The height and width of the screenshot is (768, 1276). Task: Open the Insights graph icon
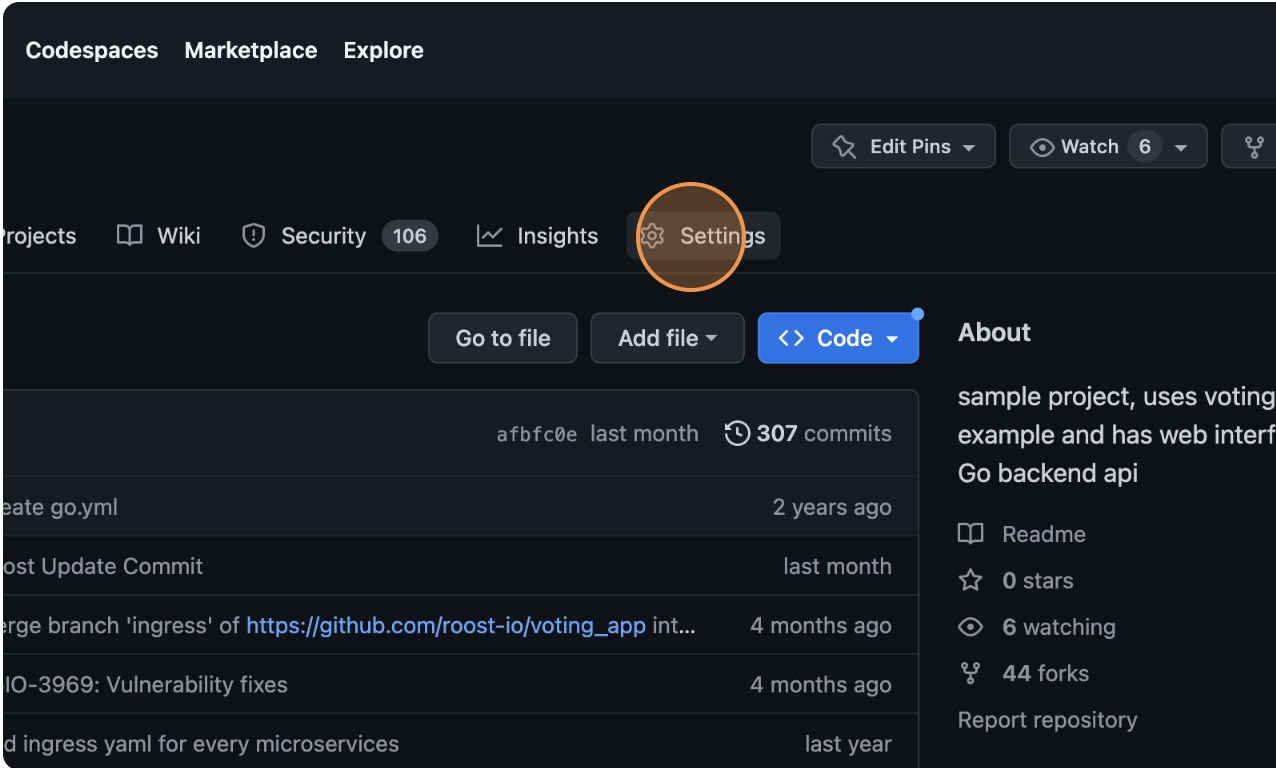(x=488, y=236)
